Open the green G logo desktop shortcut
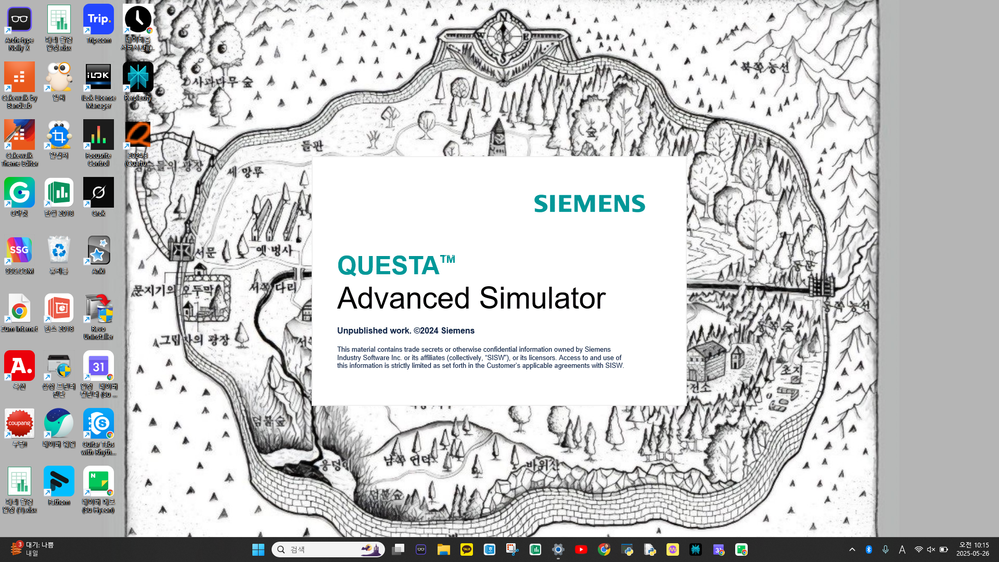Viewport: 999px width, 562px height. tap(19, 196)
